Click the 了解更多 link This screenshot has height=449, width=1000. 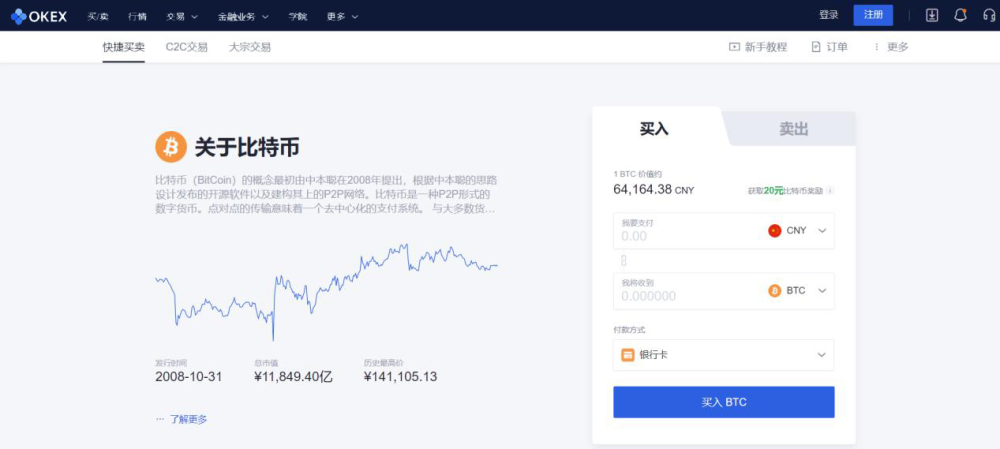point(188,419)
